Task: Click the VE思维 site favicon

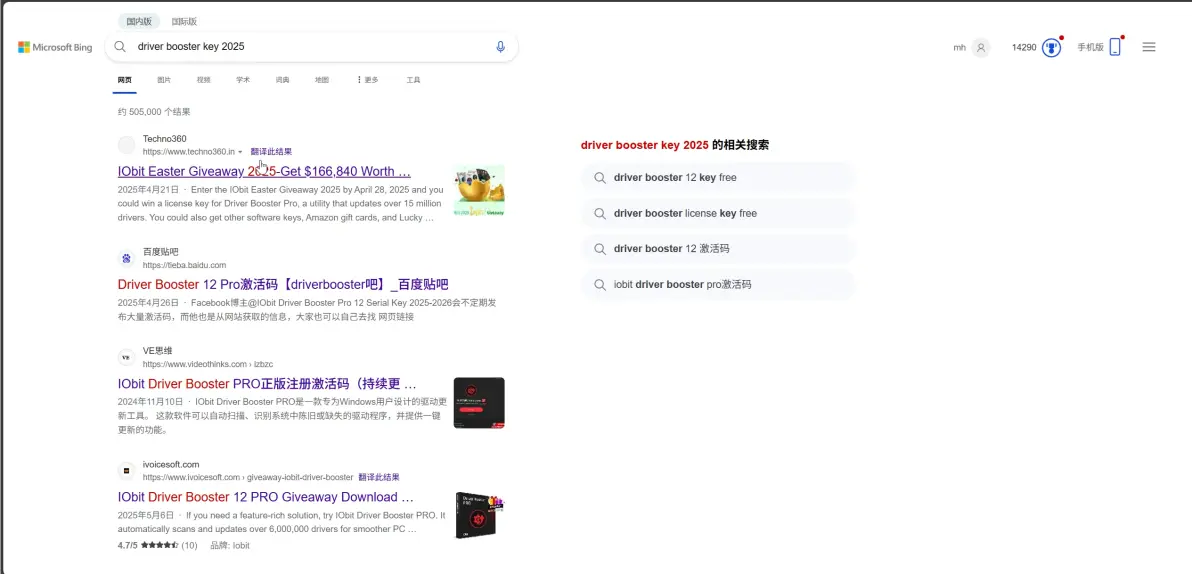Action: pyautogui.click(x=127, y=357)
